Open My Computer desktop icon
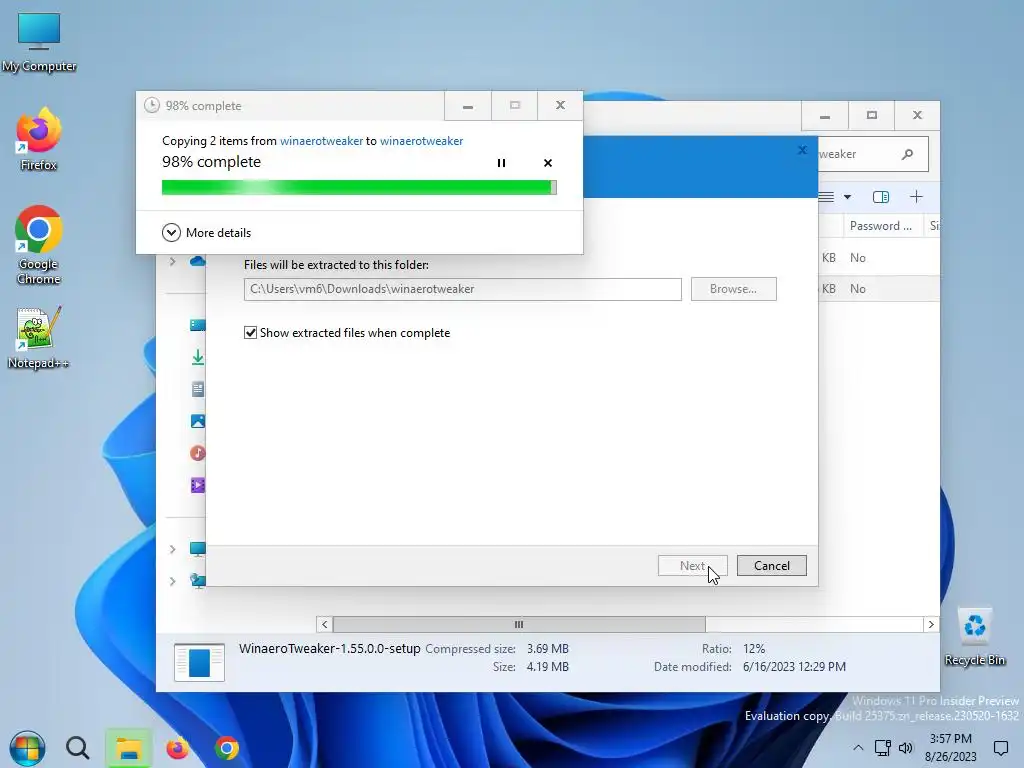1024x768 pixels. 39,42
